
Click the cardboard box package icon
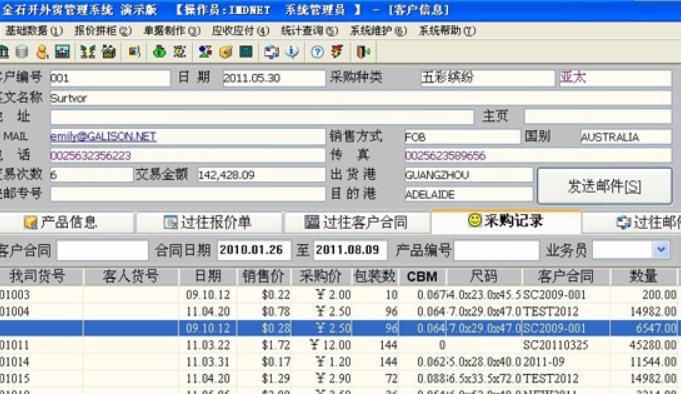(225, 52)
